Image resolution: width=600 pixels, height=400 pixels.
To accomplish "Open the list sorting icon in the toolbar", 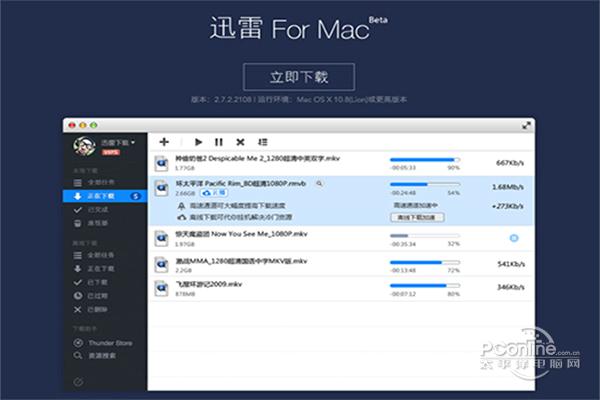I will point(262,142).
